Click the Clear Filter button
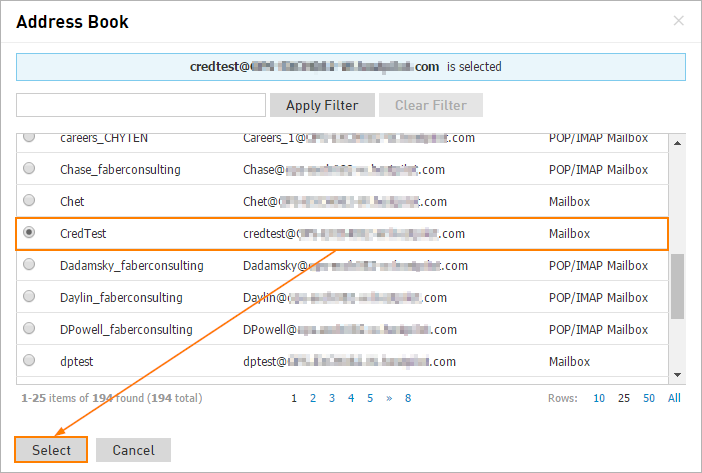The image size is (702, 473). pos(431,105)
